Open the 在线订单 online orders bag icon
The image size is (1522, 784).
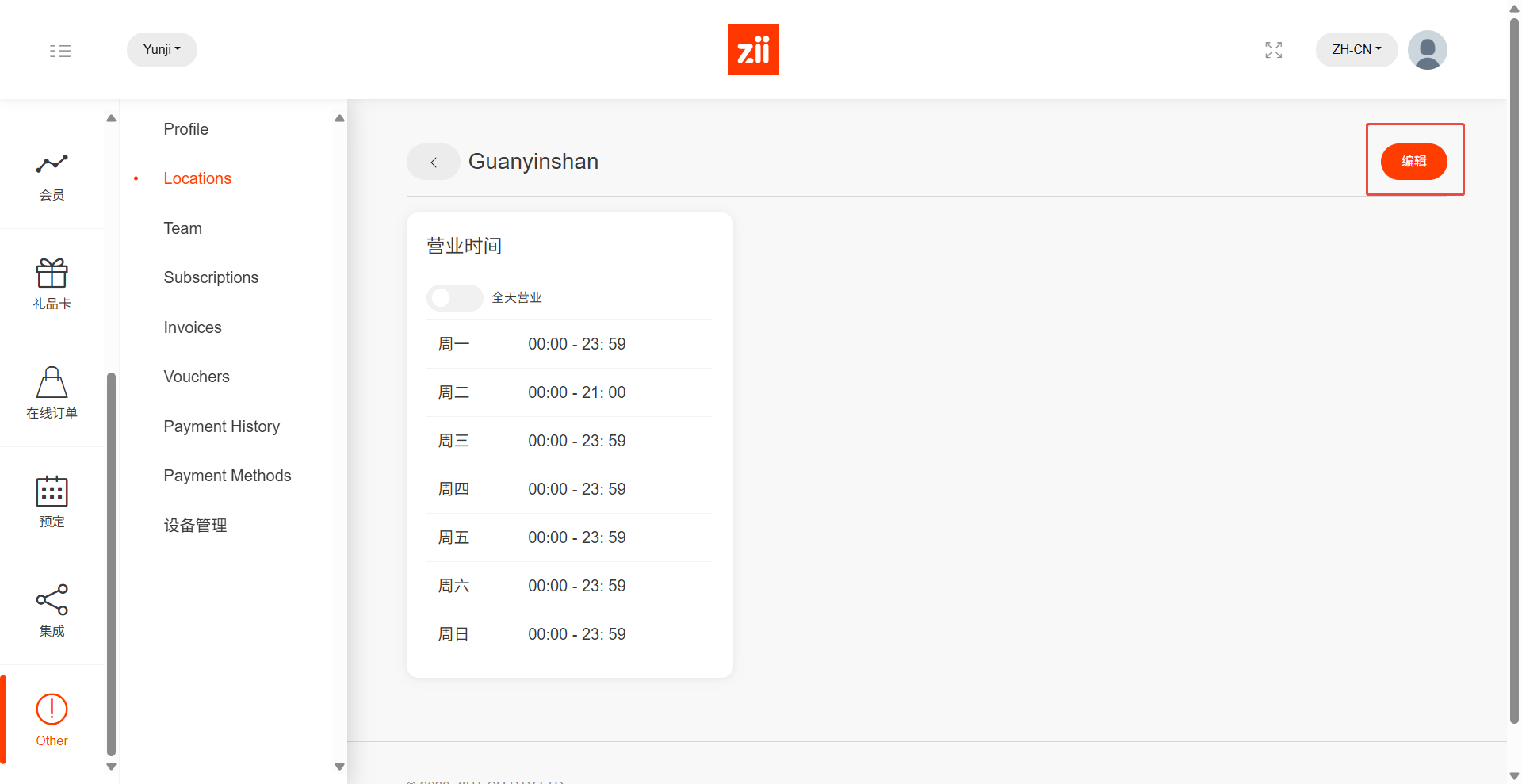[x=52, y=383]
